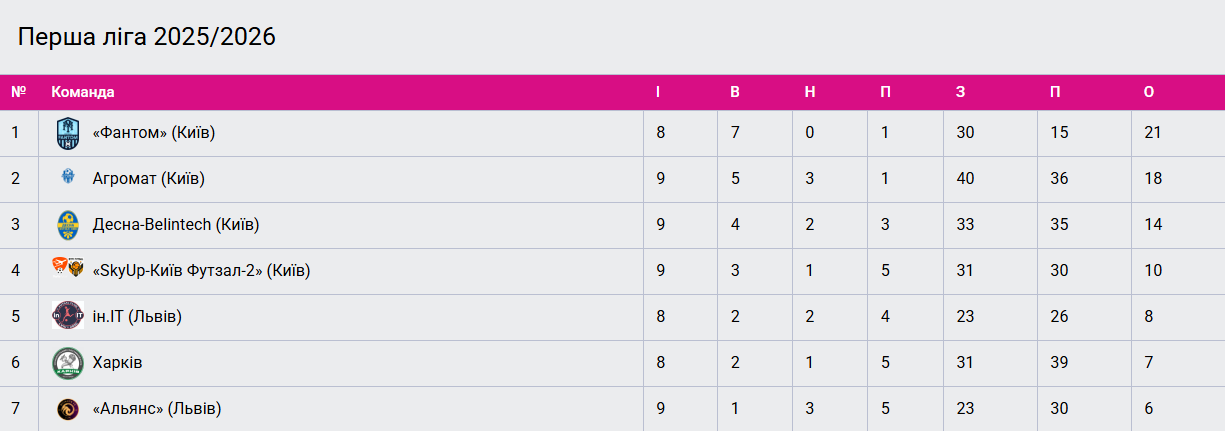Click the «Альянс» (Львів) team logo
Viewport: 1225px width, 431px height.
[67, 408]
